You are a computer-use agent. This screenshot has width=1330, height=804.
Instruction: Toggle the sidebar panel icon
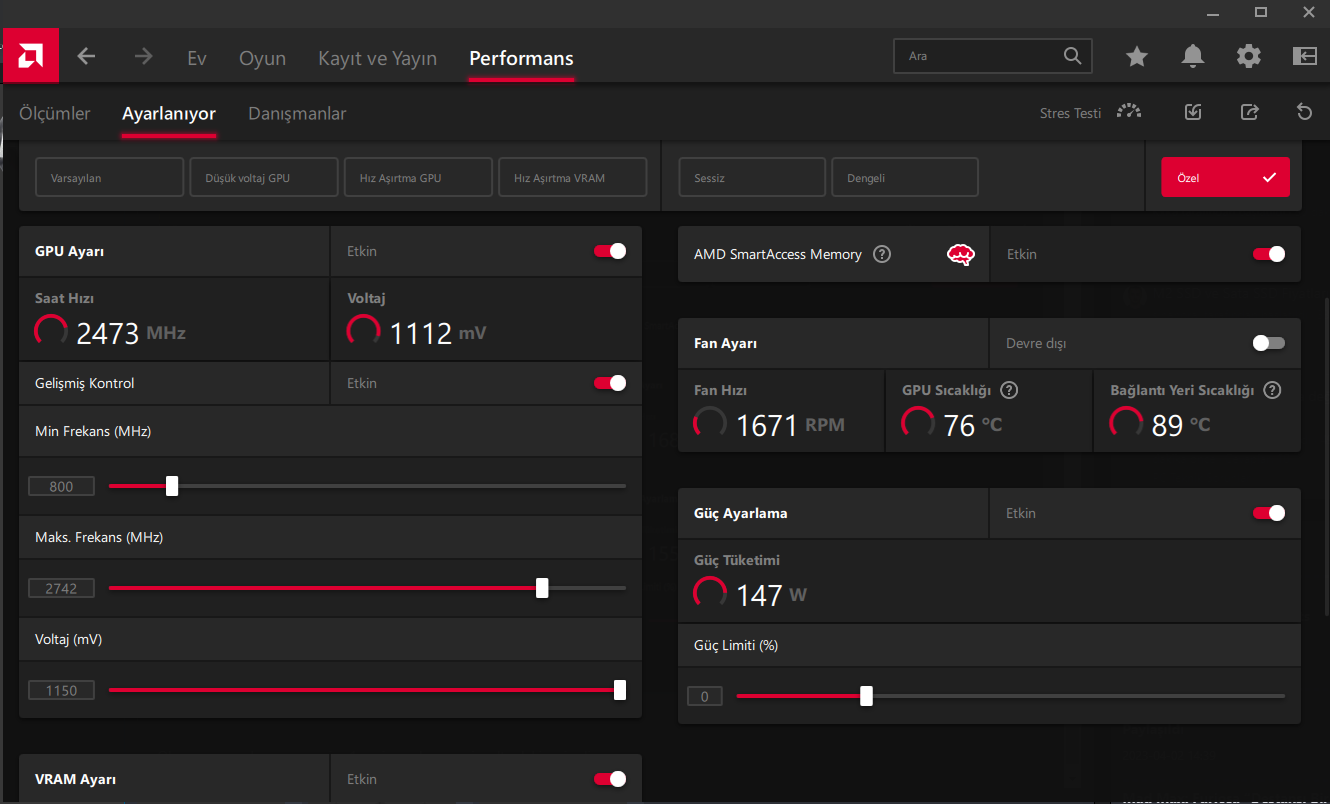pyautogui.click(x=1305, y=56)
